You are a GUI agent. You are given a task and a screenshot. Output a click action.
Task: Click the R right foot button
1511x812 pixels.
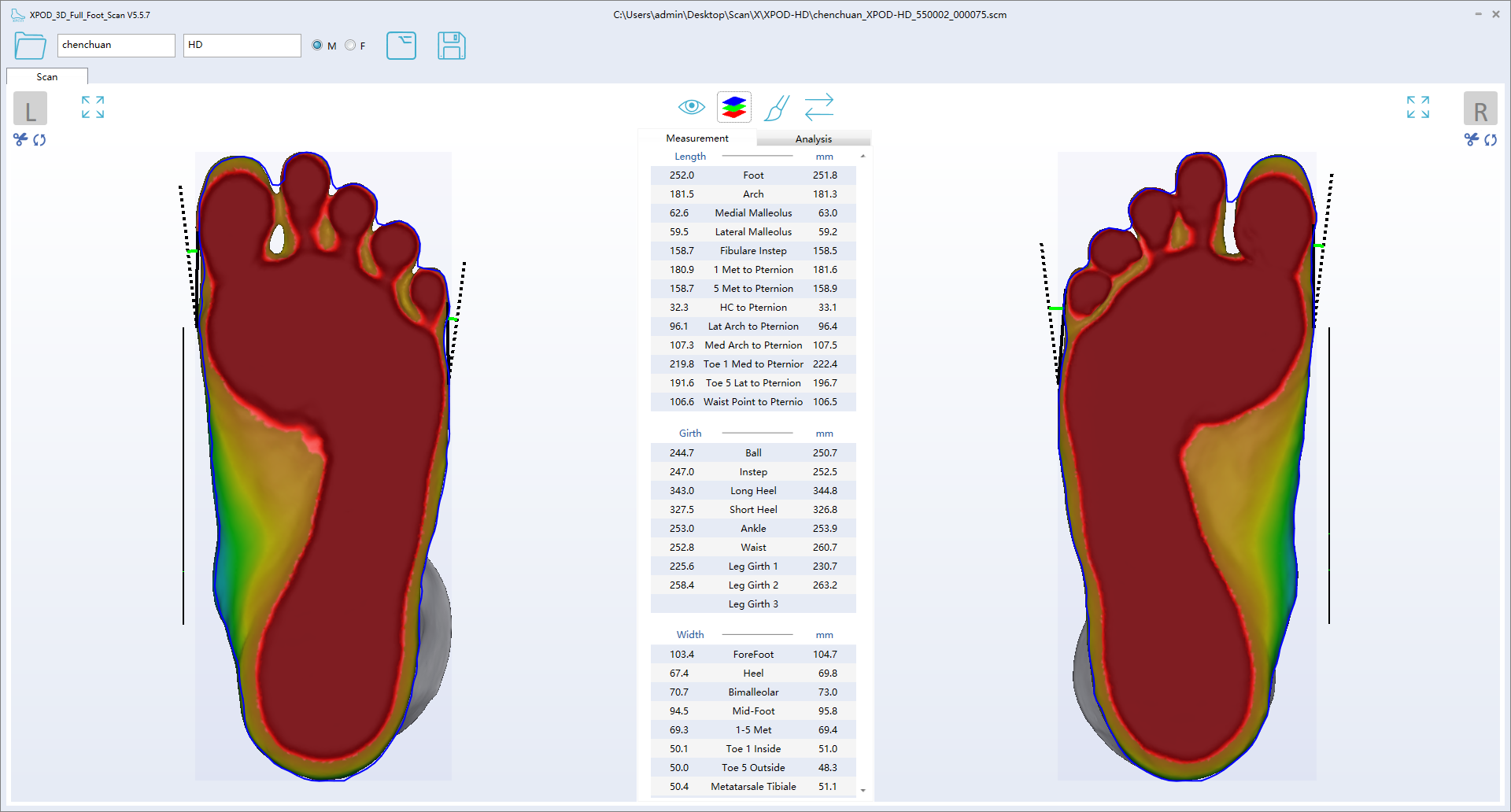(1480, 109)
